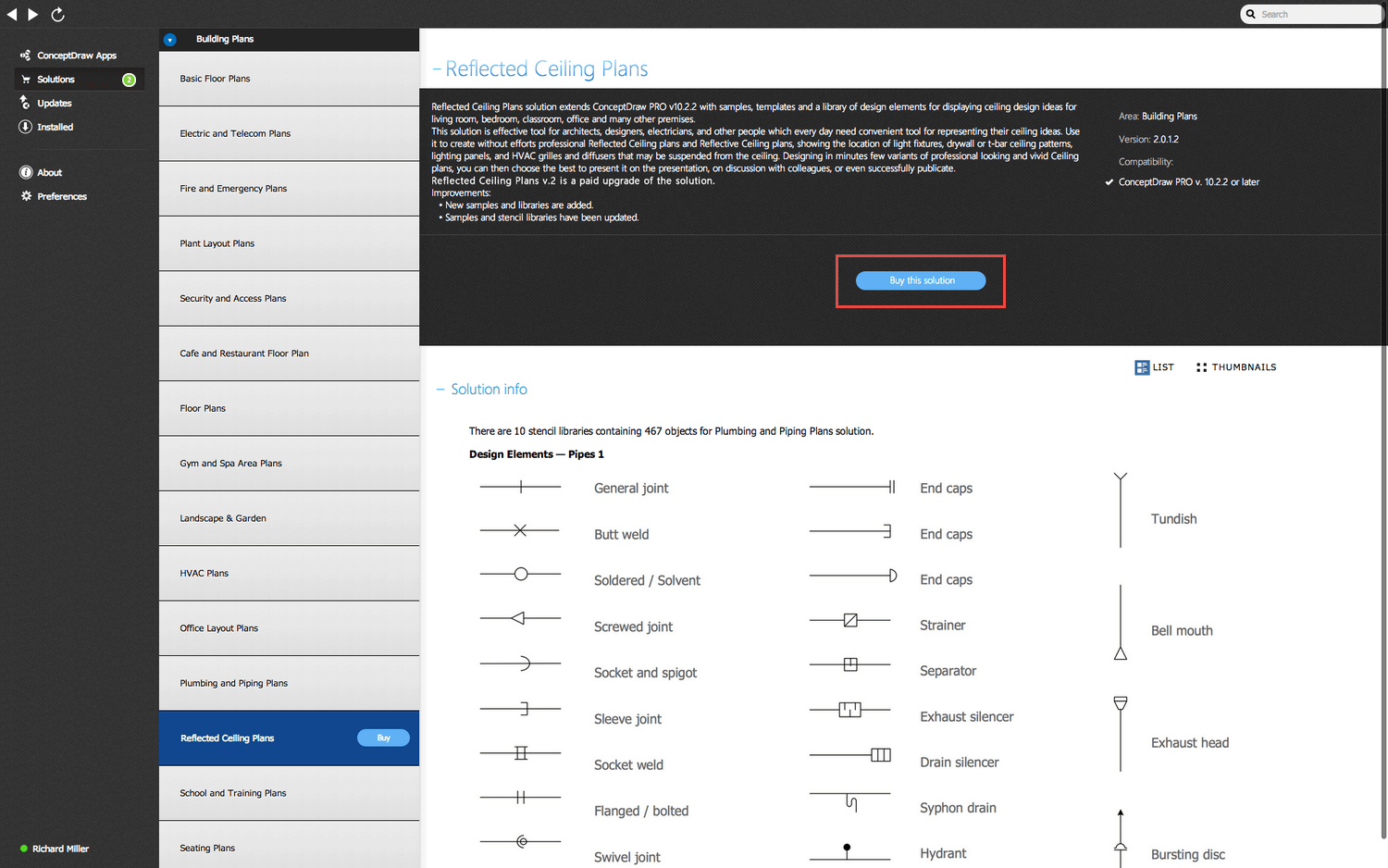Collapse the Building Plans category dropdown
Viewport: 1388px width, 868px height.
tap(169, 40)
